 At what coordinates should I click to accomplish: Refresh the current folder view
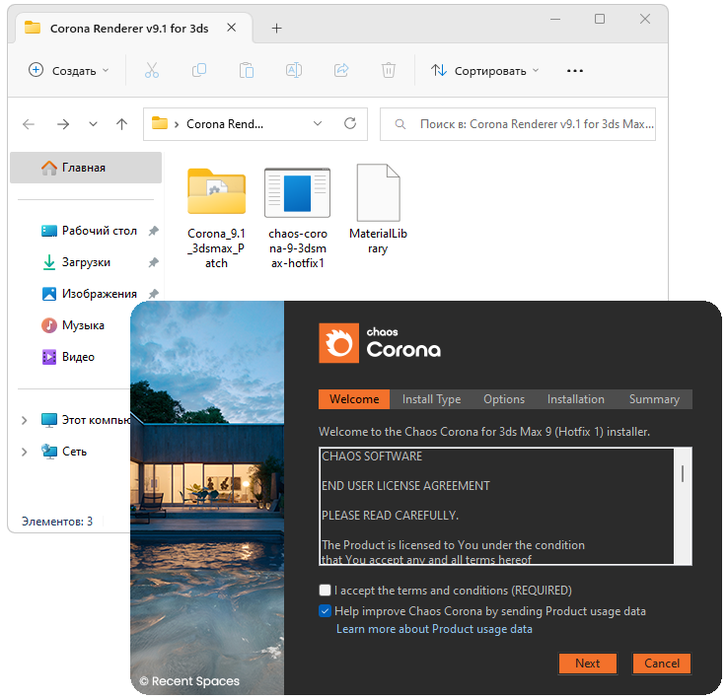[350, 124]
